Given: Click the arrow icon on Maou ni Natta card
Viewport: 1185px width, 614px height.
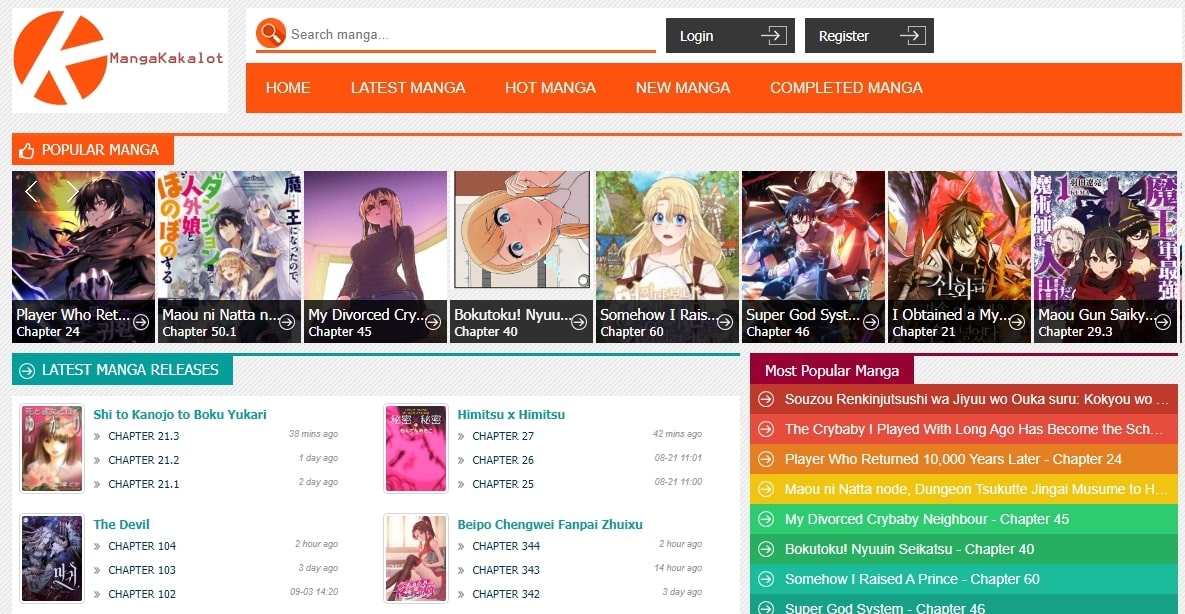Looking at the screenshot, I should coord(287,322).
